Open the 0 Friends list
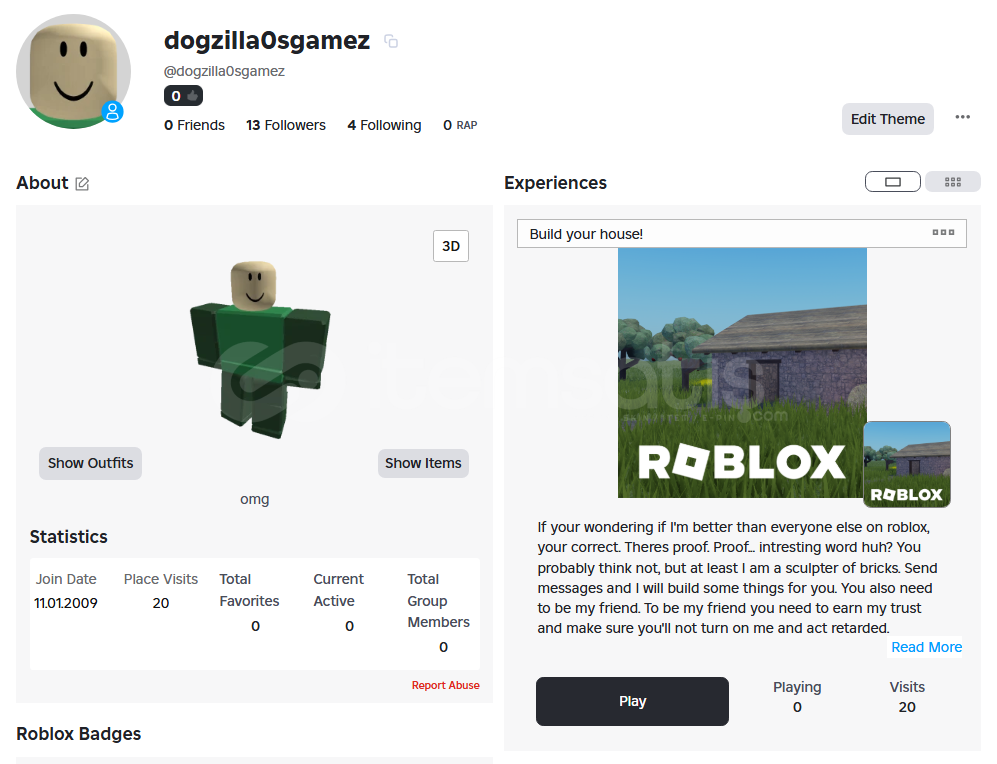This screenshot has height=764, width=997. (195, 125)
